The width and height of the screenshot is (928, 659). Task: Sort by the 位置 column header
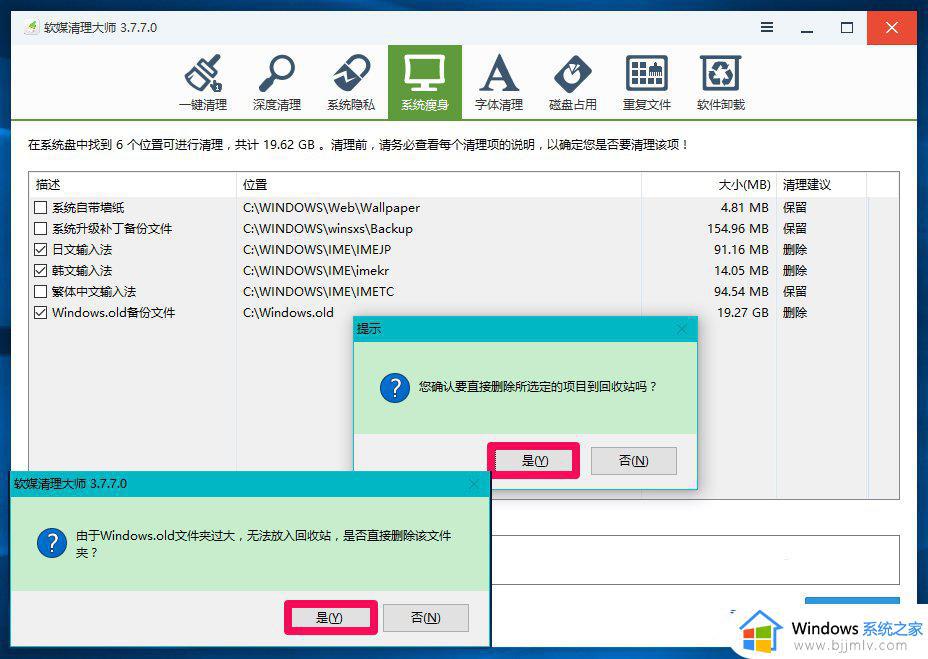coord(439,185)
